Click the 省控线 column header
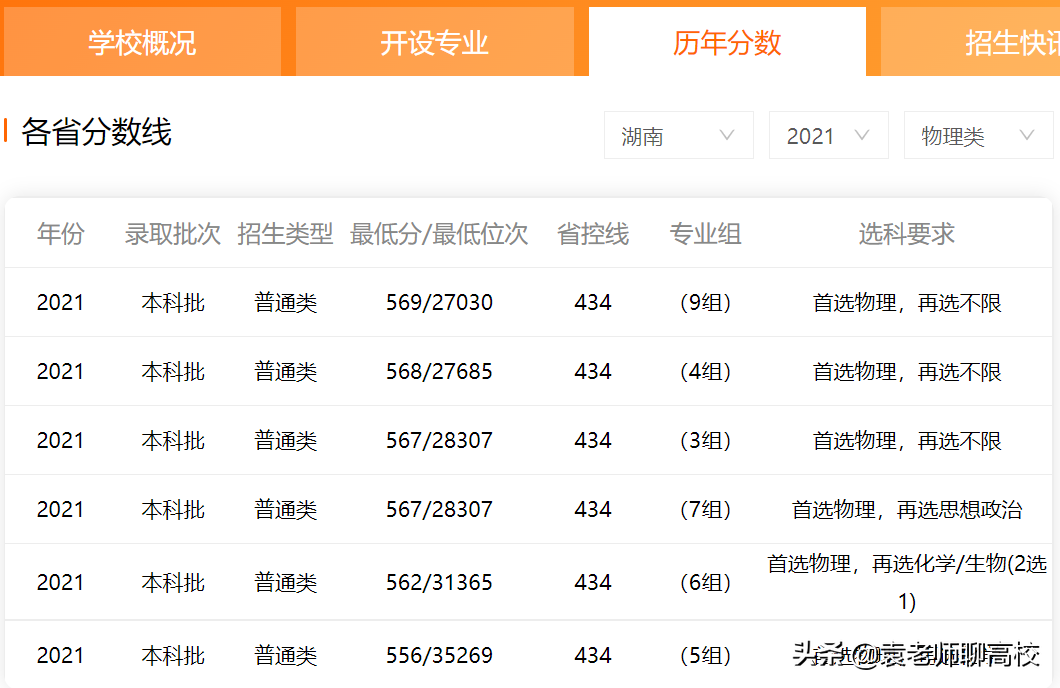The image size is (1060, 688). coord(592,233)
